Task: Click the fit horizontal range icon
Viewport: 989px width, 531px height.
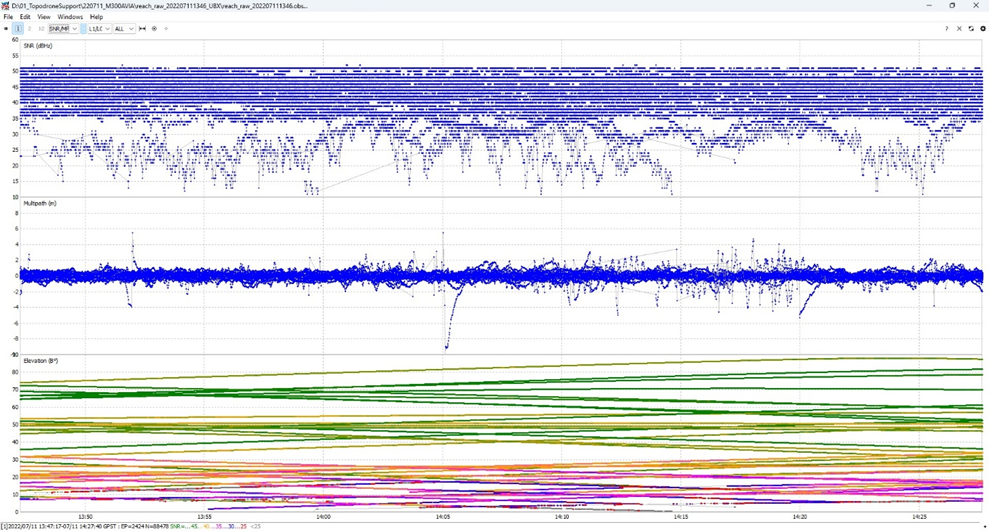Action: pyautogui.click(x=143, y=28)
